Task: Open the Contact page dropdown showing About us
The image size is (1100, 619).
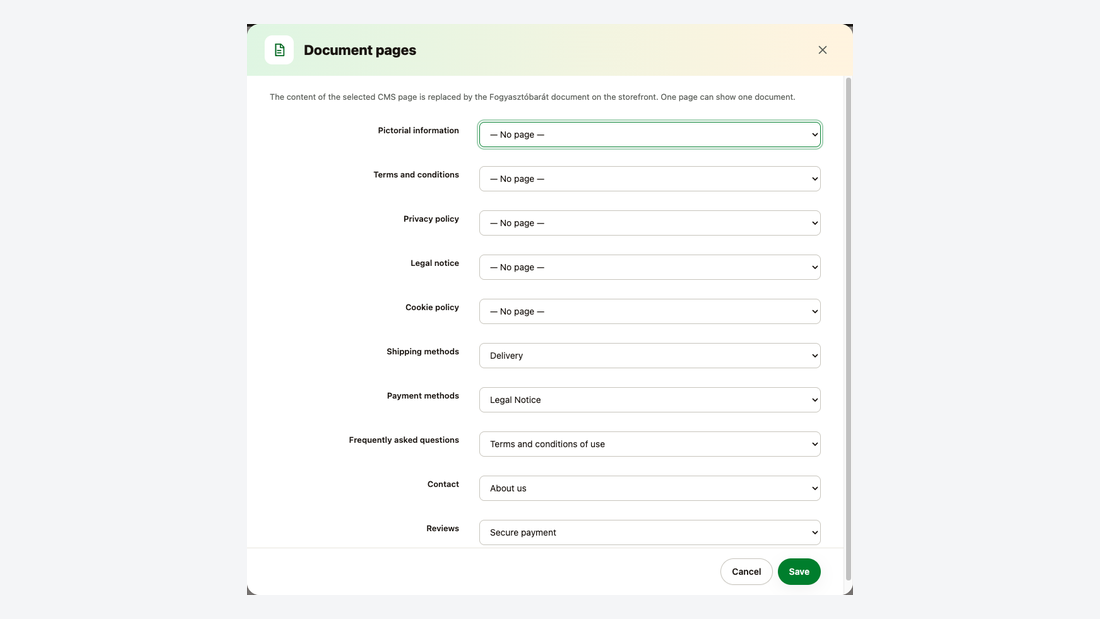Action: pos(650,488)
